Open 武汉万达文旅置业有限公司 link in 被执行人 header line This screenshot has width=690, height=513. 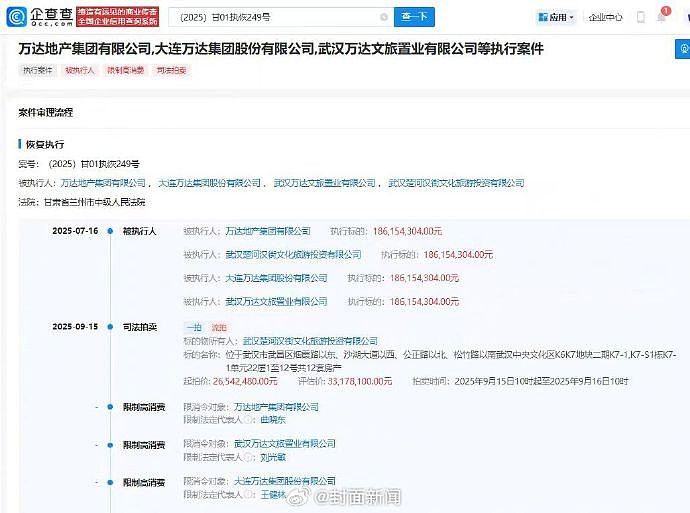[x=324, y=183]
